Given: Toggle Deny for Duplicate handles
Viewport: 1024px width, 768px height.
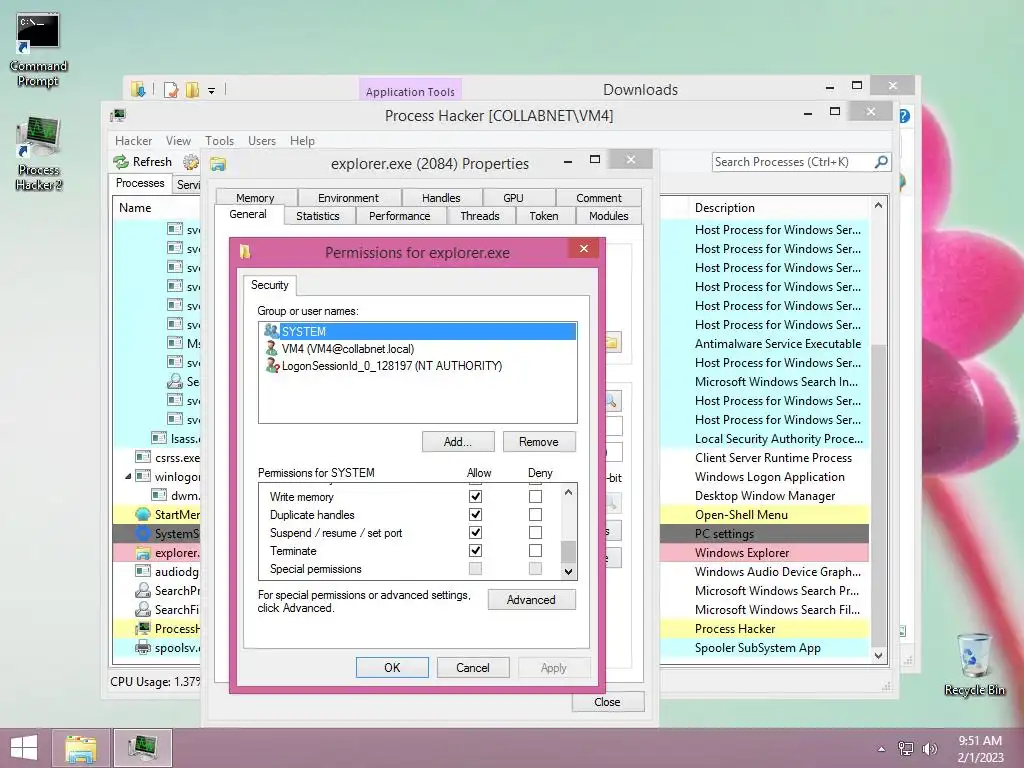Looking at the screenshot, I should point(535,515).
